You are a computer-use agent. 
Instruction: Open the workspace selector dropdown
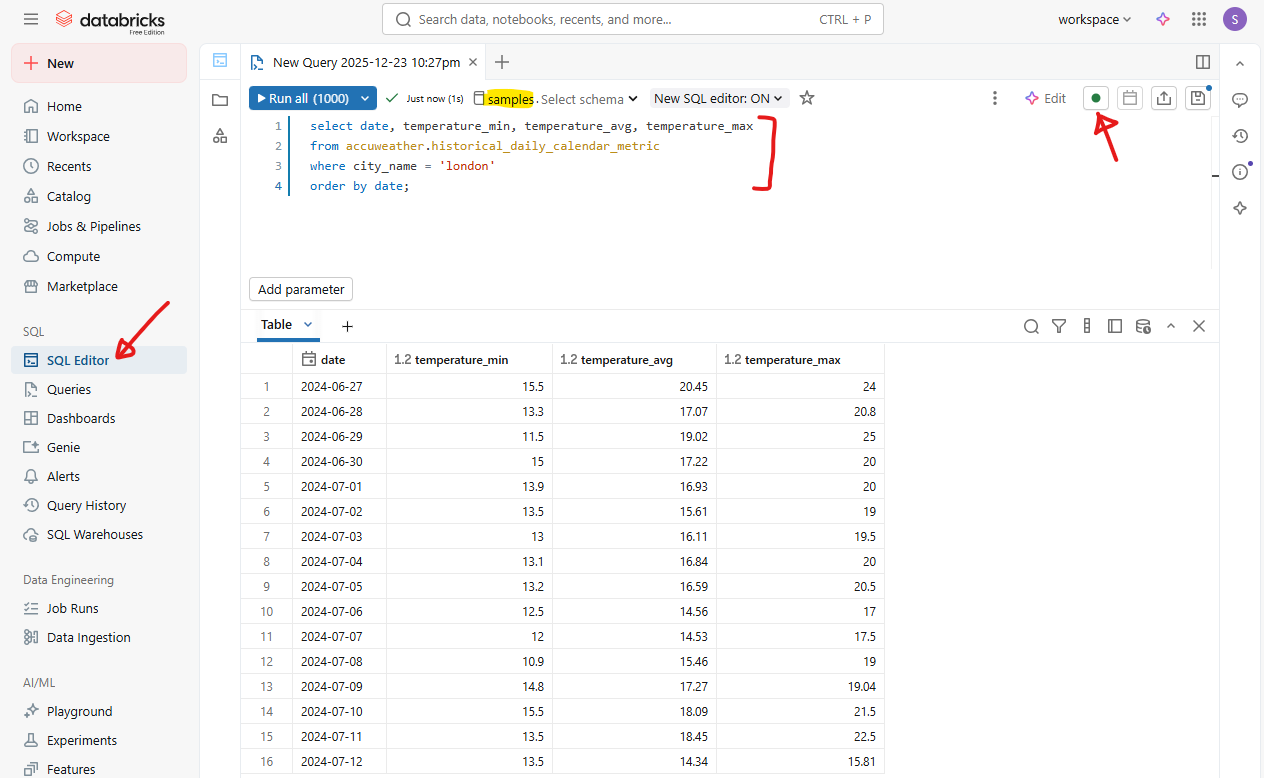point(1094,19)
